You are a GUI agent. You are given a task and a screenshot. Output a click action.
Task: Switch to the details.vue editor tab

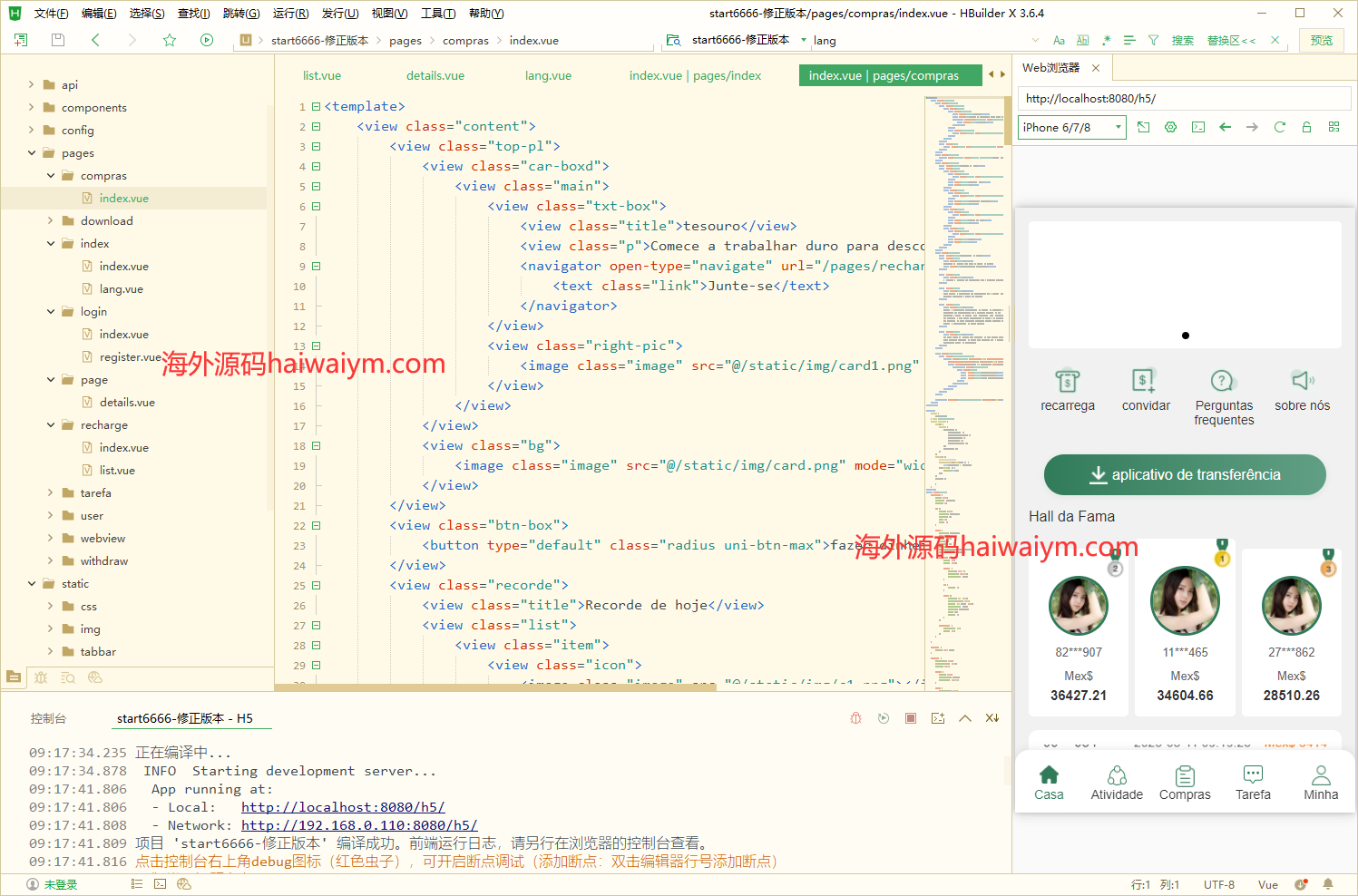435,75
